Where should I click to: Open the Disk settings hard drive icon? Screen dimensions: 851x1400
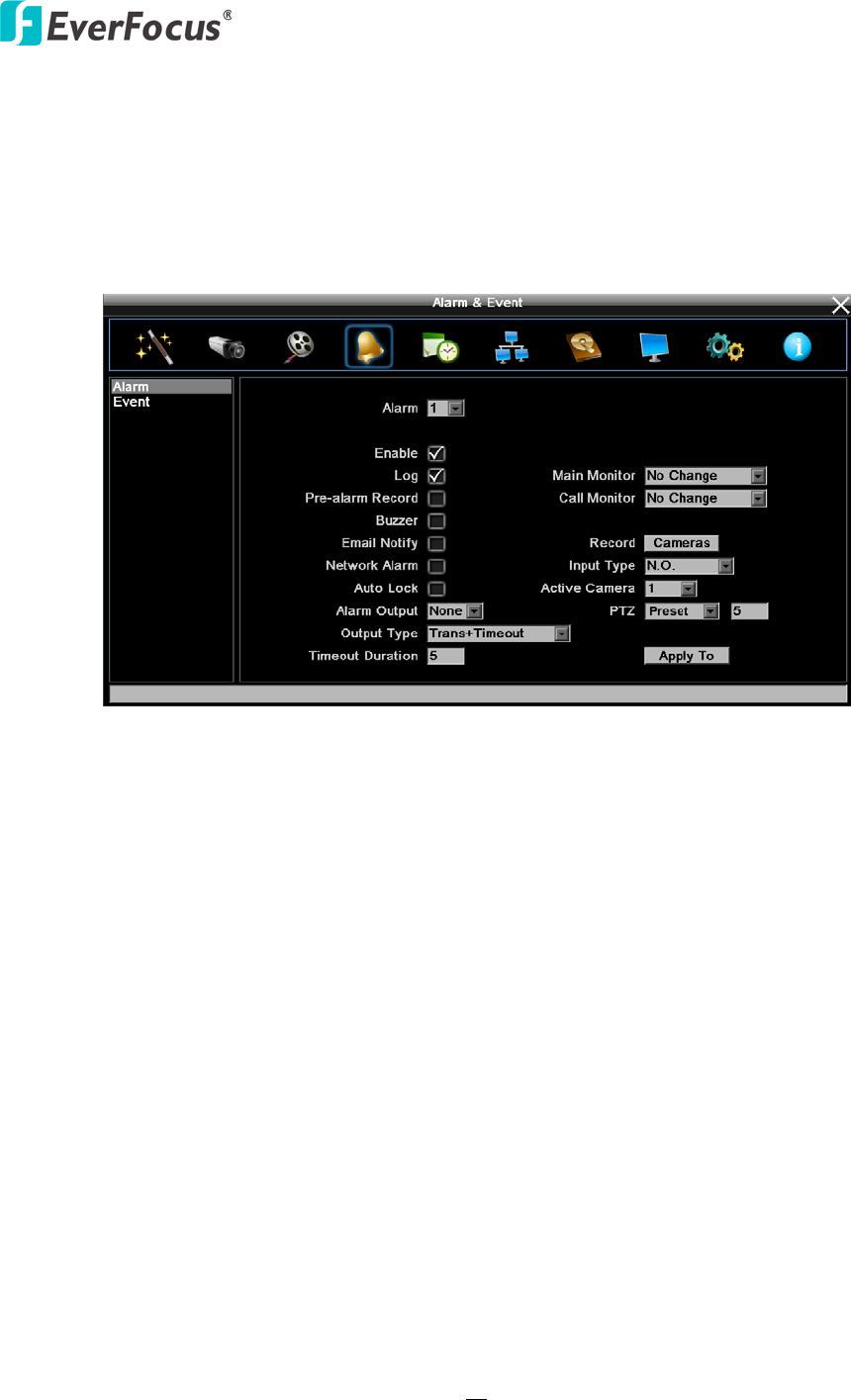click(x=584, y=346)
